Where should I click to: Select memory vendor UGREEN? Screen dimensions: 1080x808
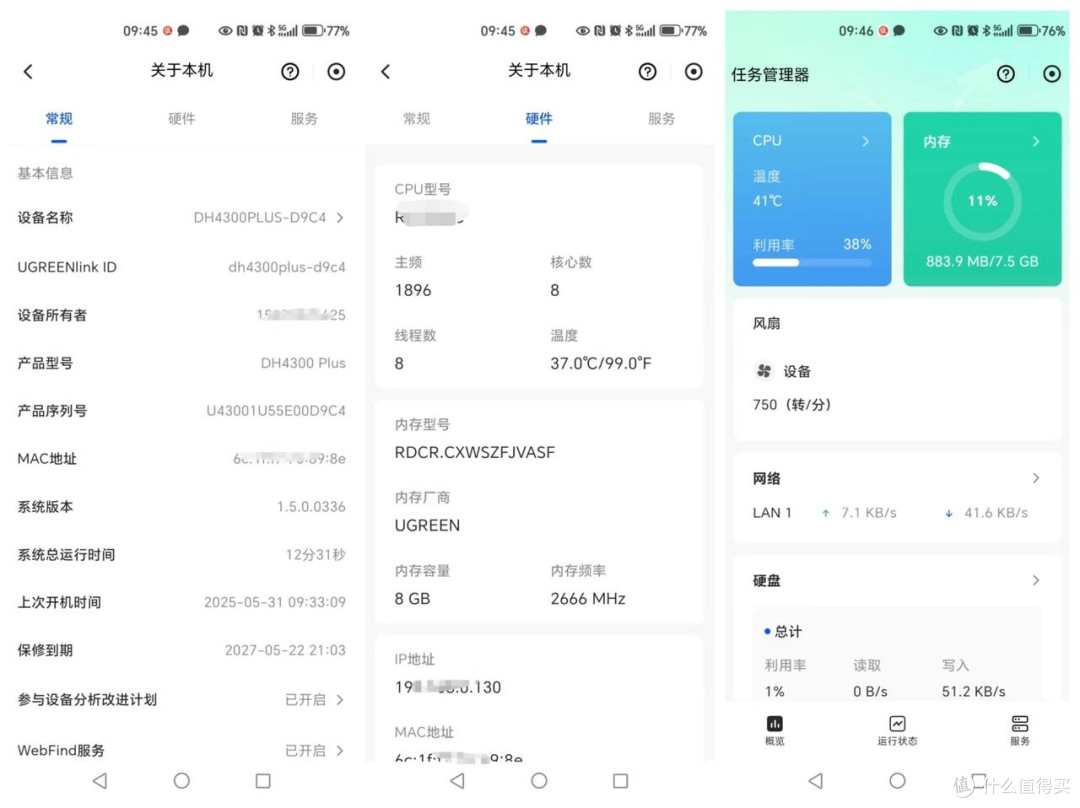pos(427,526)
